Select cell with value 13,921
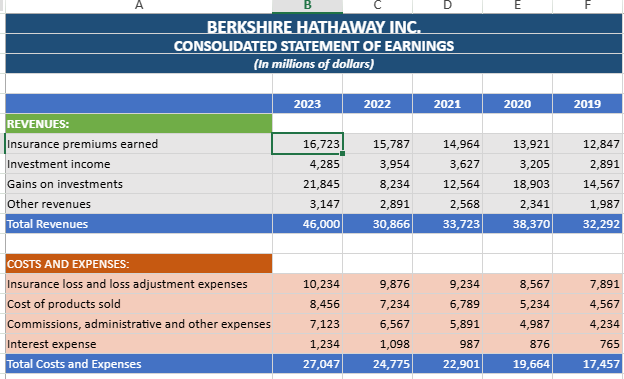 [517, 144]
